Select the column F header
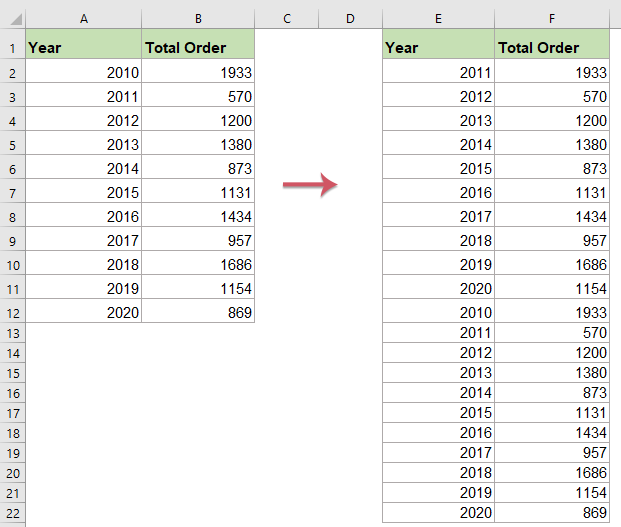The width and height of the screenshot is (621, 527). coord(552,19)
